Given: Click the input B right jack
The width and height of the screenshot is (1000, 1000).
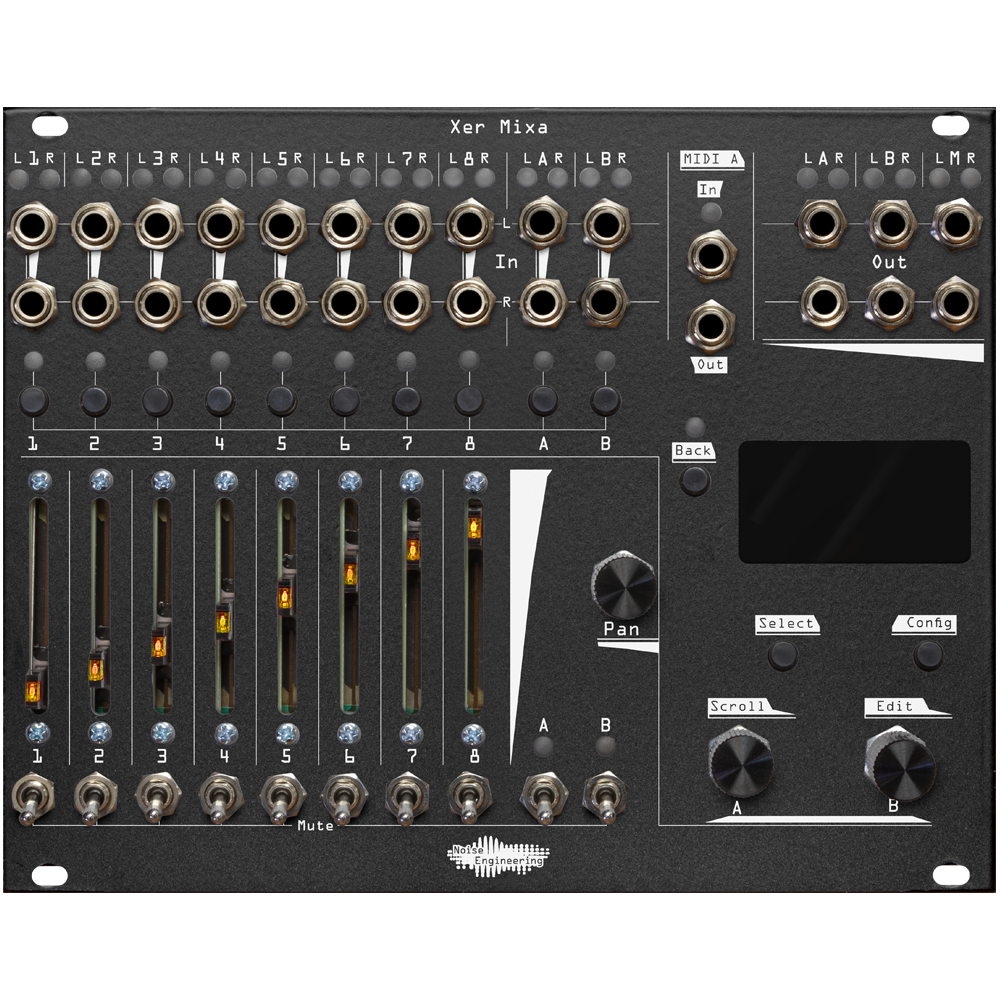Looking at the screenshot, I should click(x=605, y=302).
